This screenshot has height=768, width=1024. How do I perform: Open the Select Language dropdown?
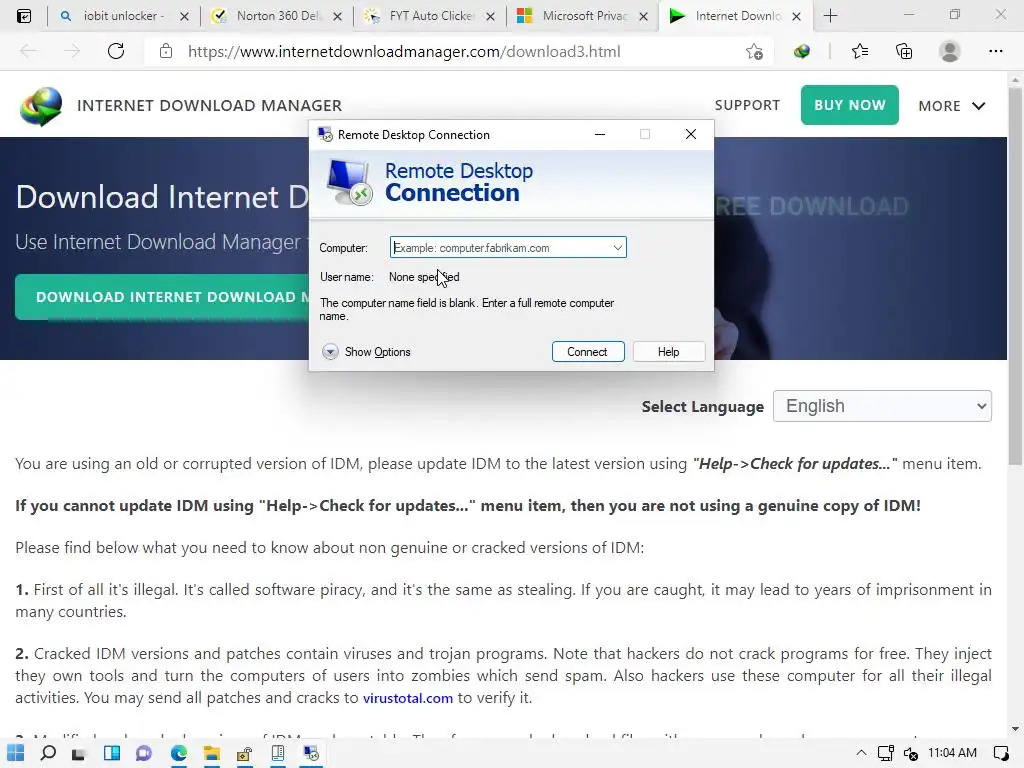point(882,406)
